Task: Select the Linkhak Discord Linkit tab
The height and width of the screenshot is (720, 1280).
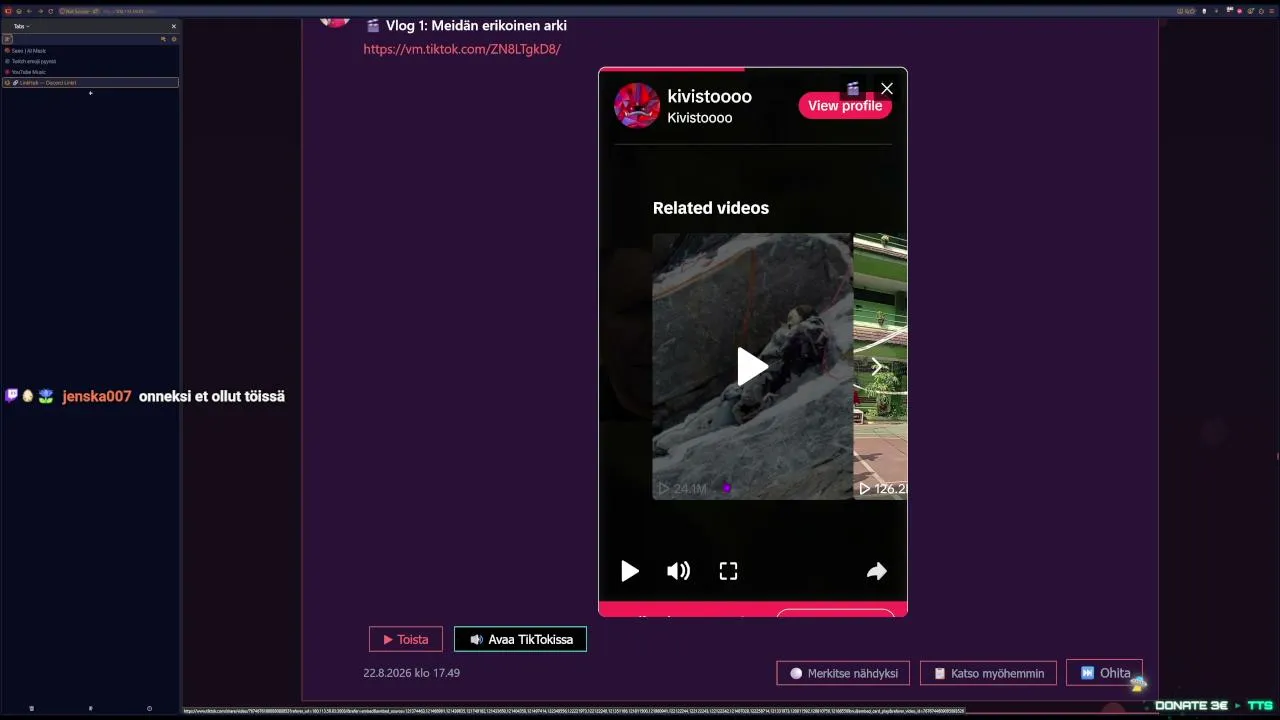Action: pyautogui.click(x=90, y=82)
